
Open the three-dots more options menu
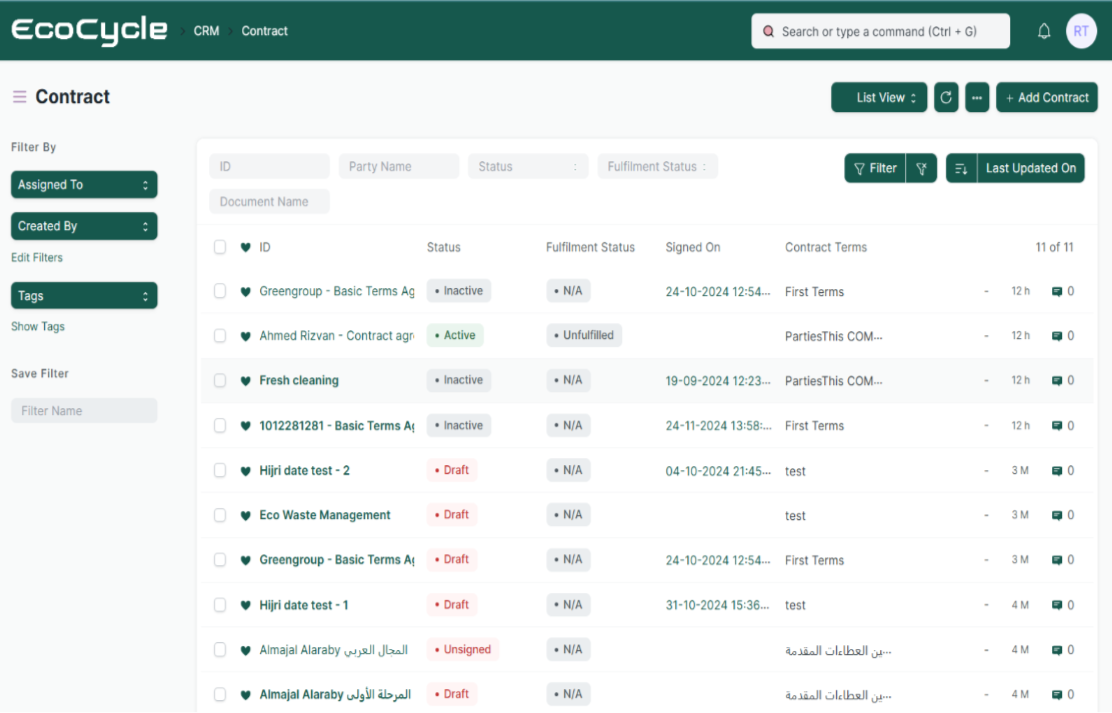(977, 98)
